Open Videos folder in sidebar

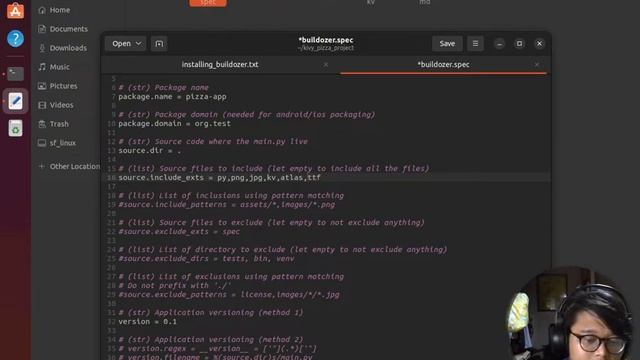pyautogui.click(x=62, y=105)
